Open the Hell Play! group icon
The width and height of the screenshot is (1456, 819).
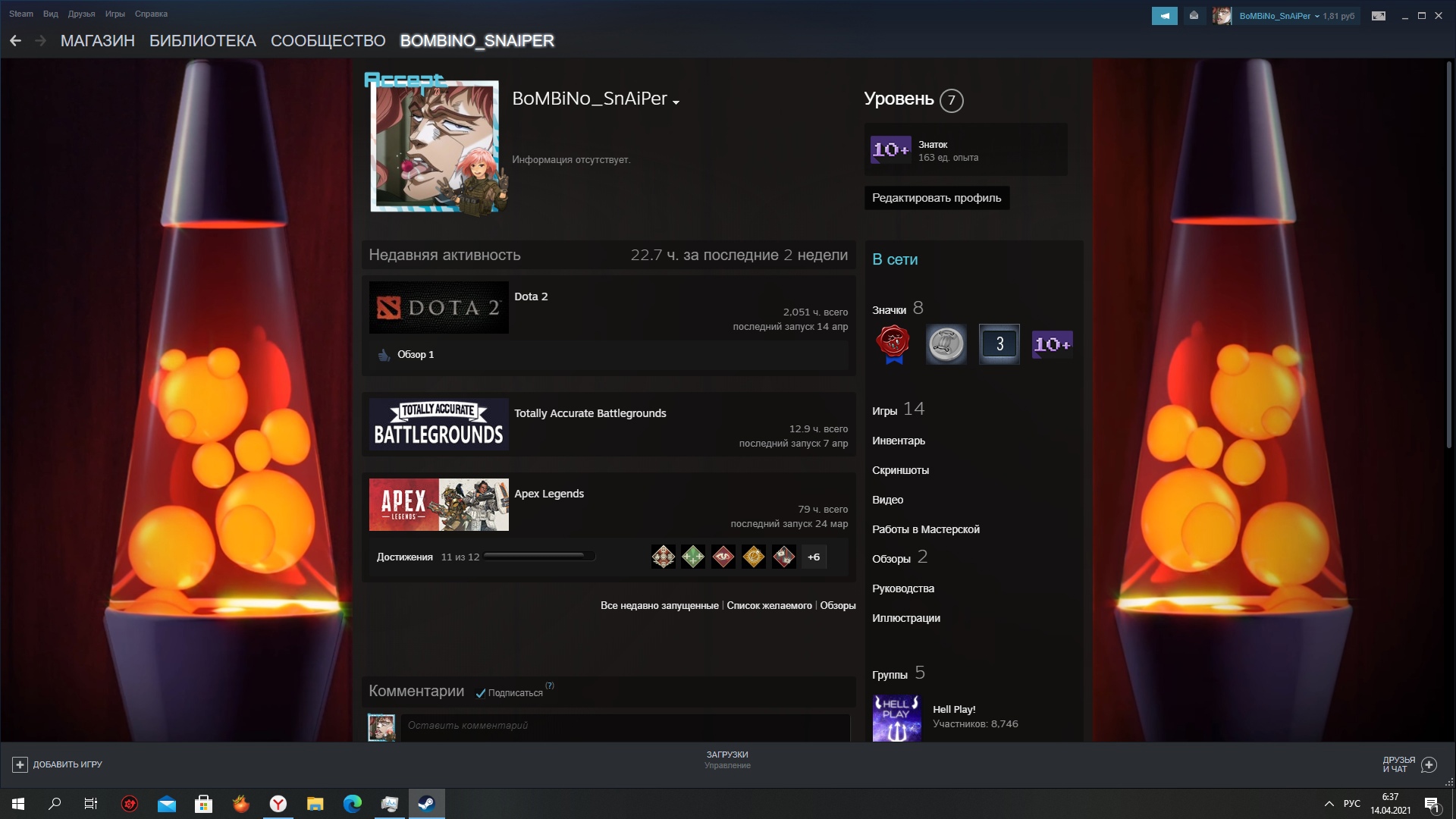[897, 718]
